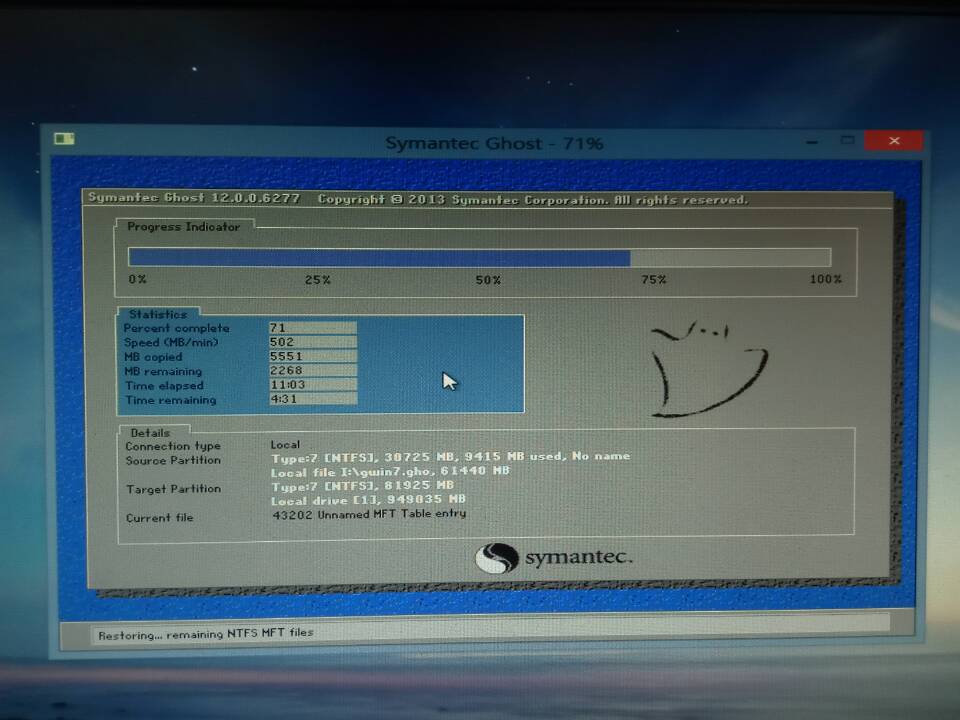This screenshot has height=720, width=960.
Task: Click the "Statistics" group label
Action: point(158,314)
